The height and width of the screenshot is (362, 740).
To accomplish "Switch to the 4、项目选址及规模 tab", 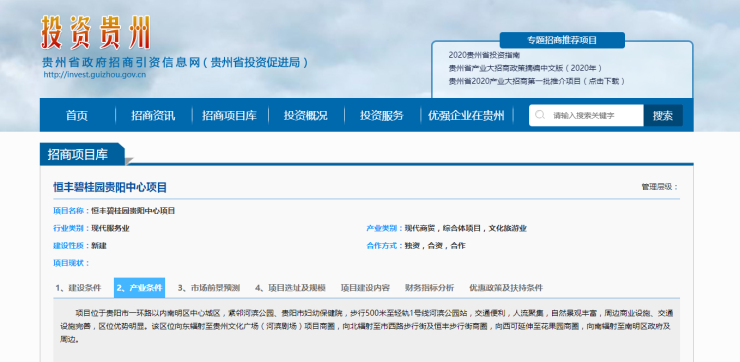I will 290,288.
